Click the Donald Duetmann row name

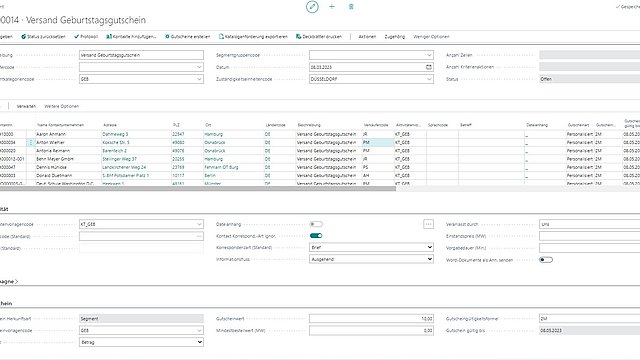tap(54, 175)
